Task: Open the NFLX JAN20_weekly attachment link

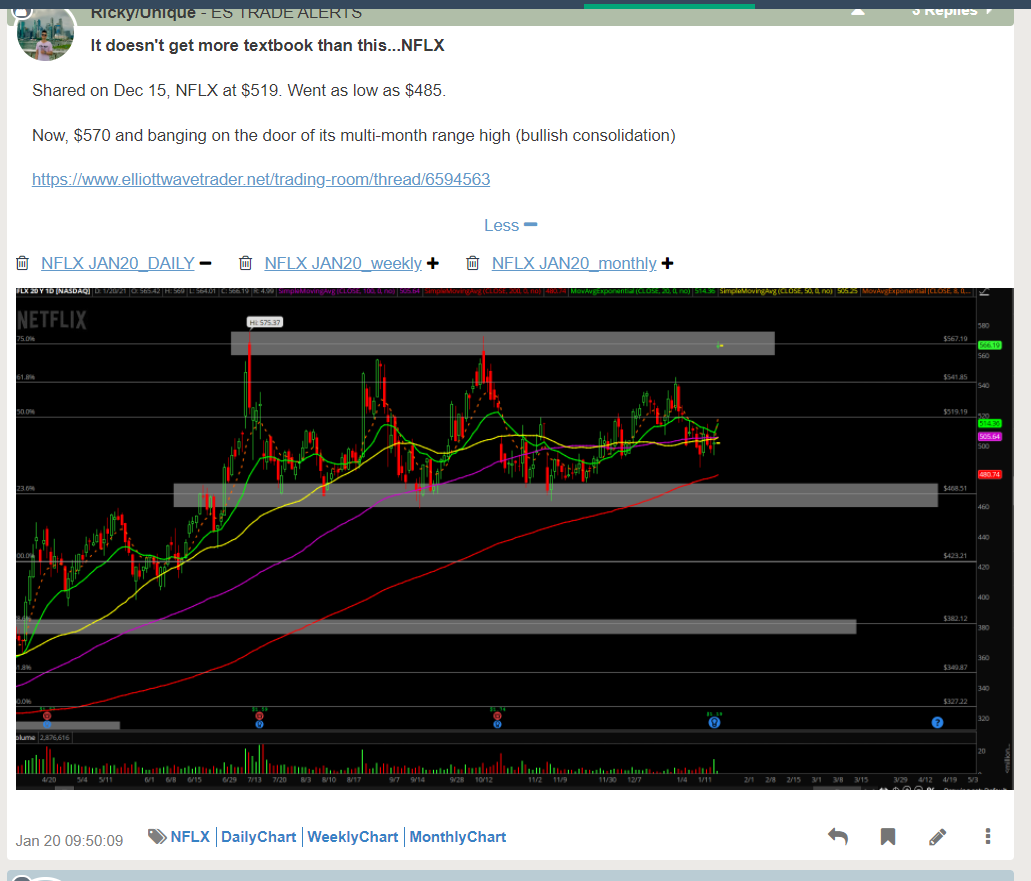Action: tap(343, 263)
